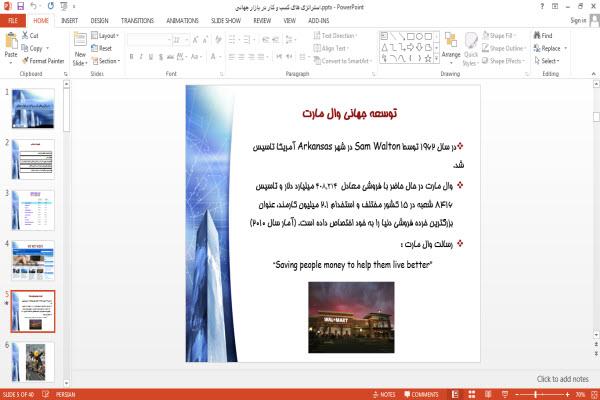Viewport: 600px width, 400px height.
Task: Open COMMENTS pane from status bar
Action: (421, 394)
